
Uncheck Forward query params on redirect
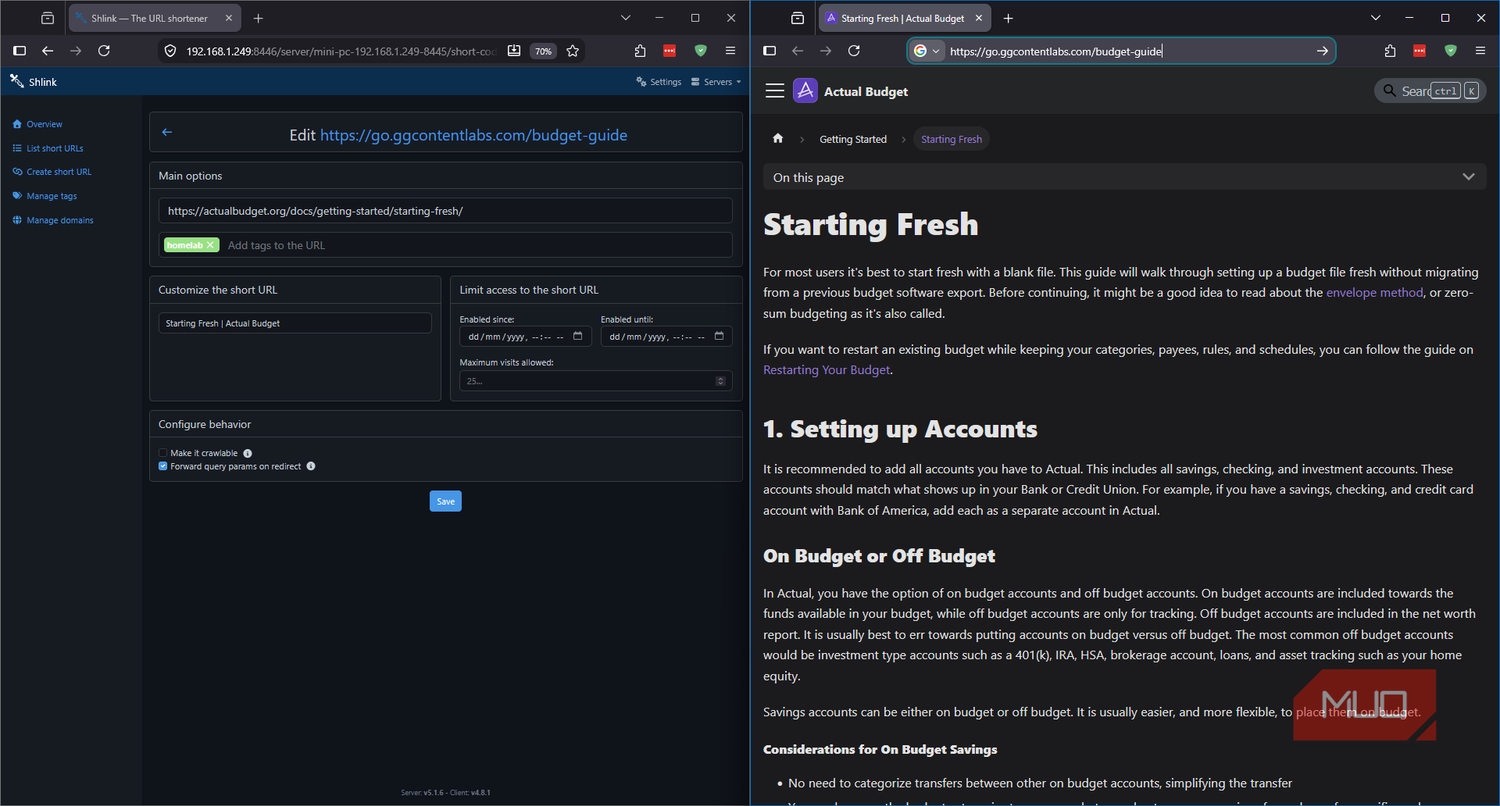[163, 466]
